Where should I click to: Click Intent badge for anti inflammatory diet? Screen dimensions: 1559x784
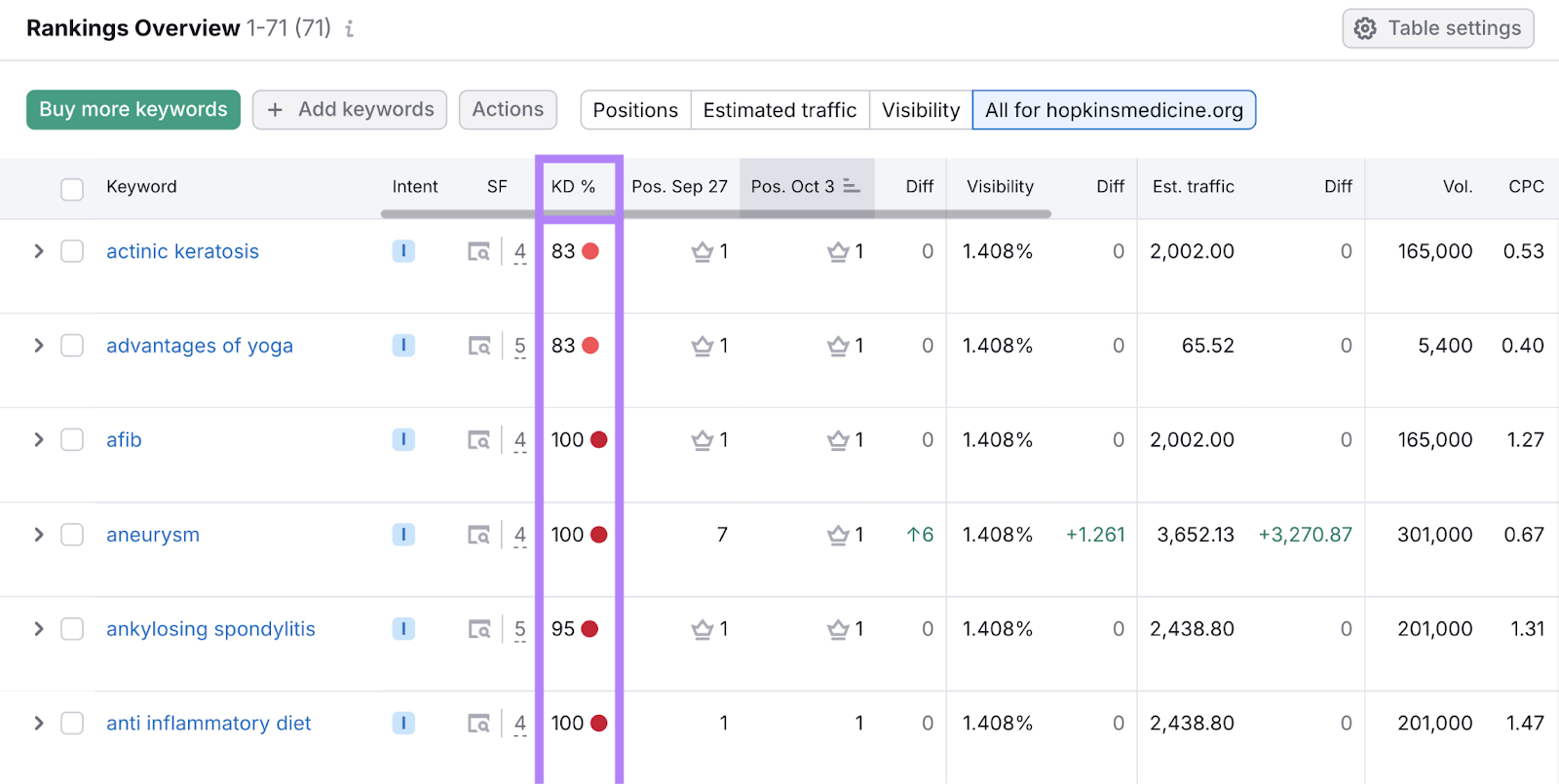click(403, 724)
